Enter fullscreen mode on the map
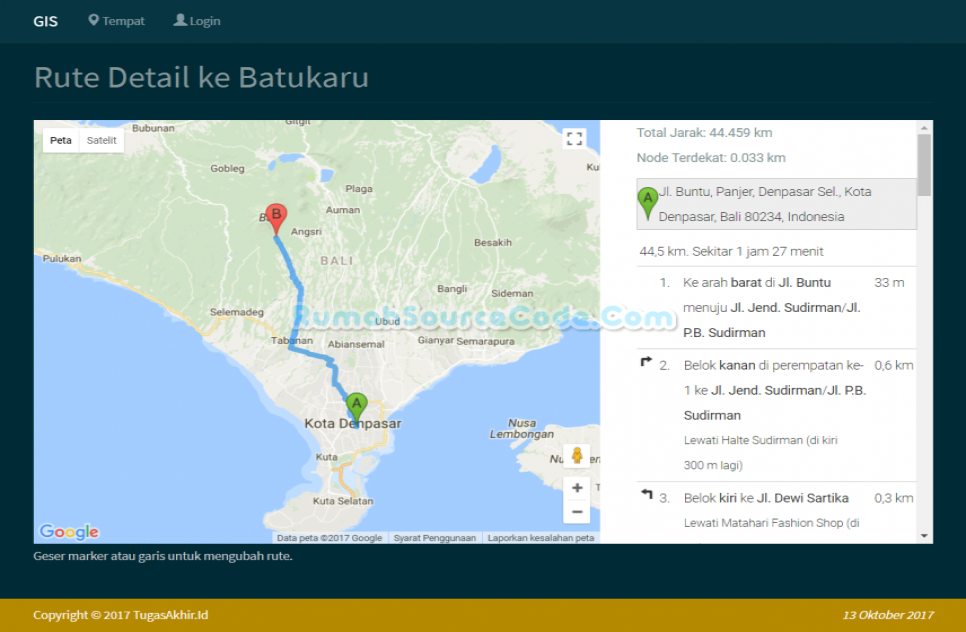This screenshot has height=632, width=966. (x=574, y=139)
